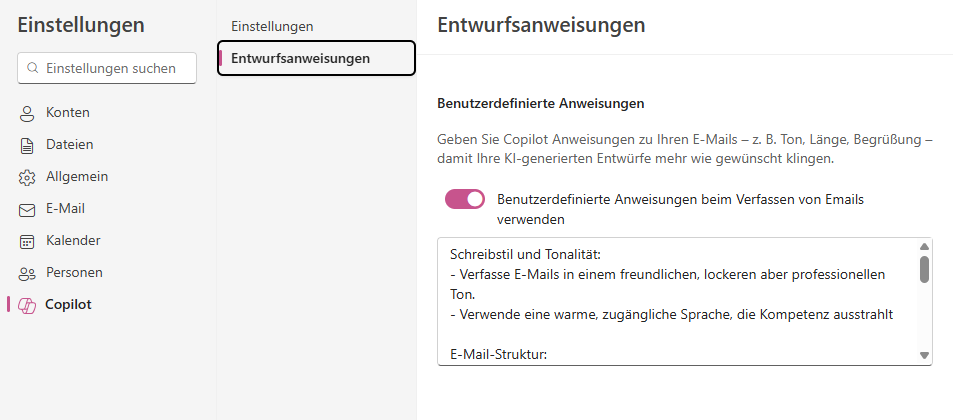Screen dimensions: 953x420
Task: Disable the custom instructions toggle switch
Action: (465, 199)
